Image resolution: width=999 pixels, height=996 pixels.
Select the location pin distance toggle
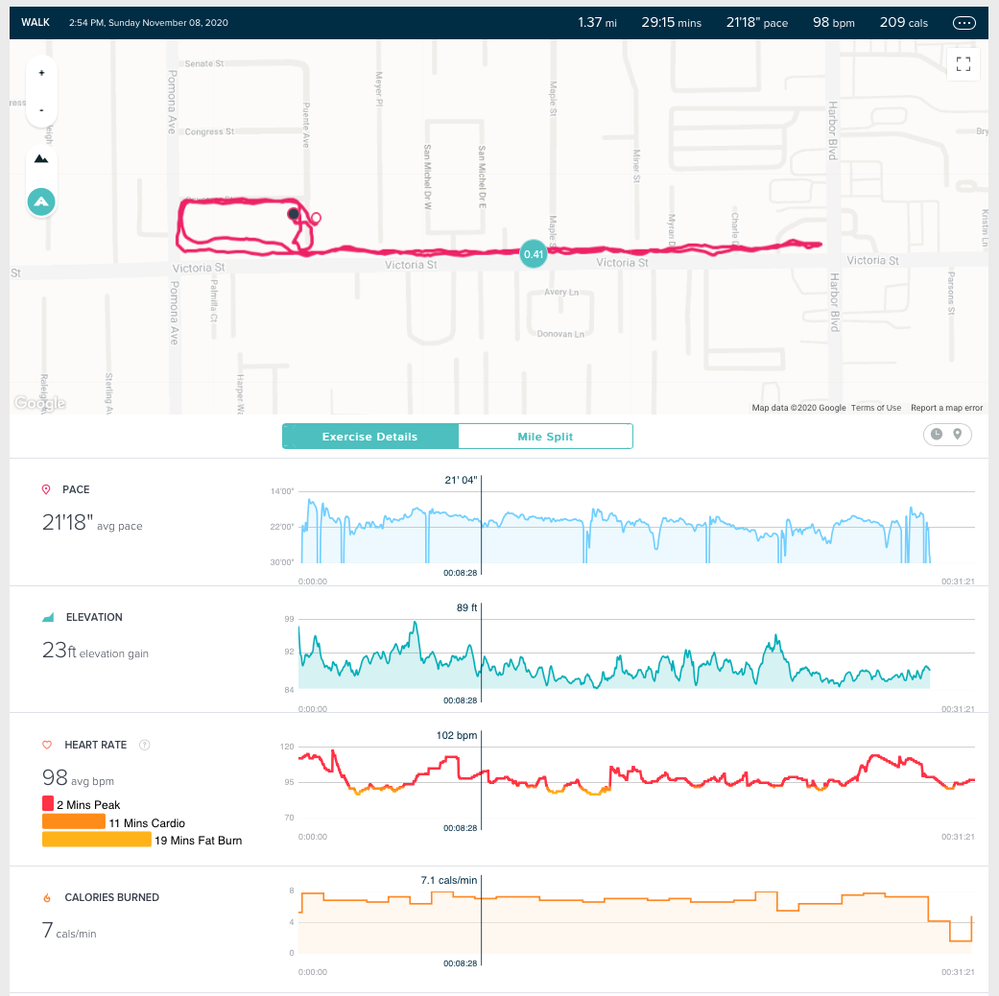[957, 434]
